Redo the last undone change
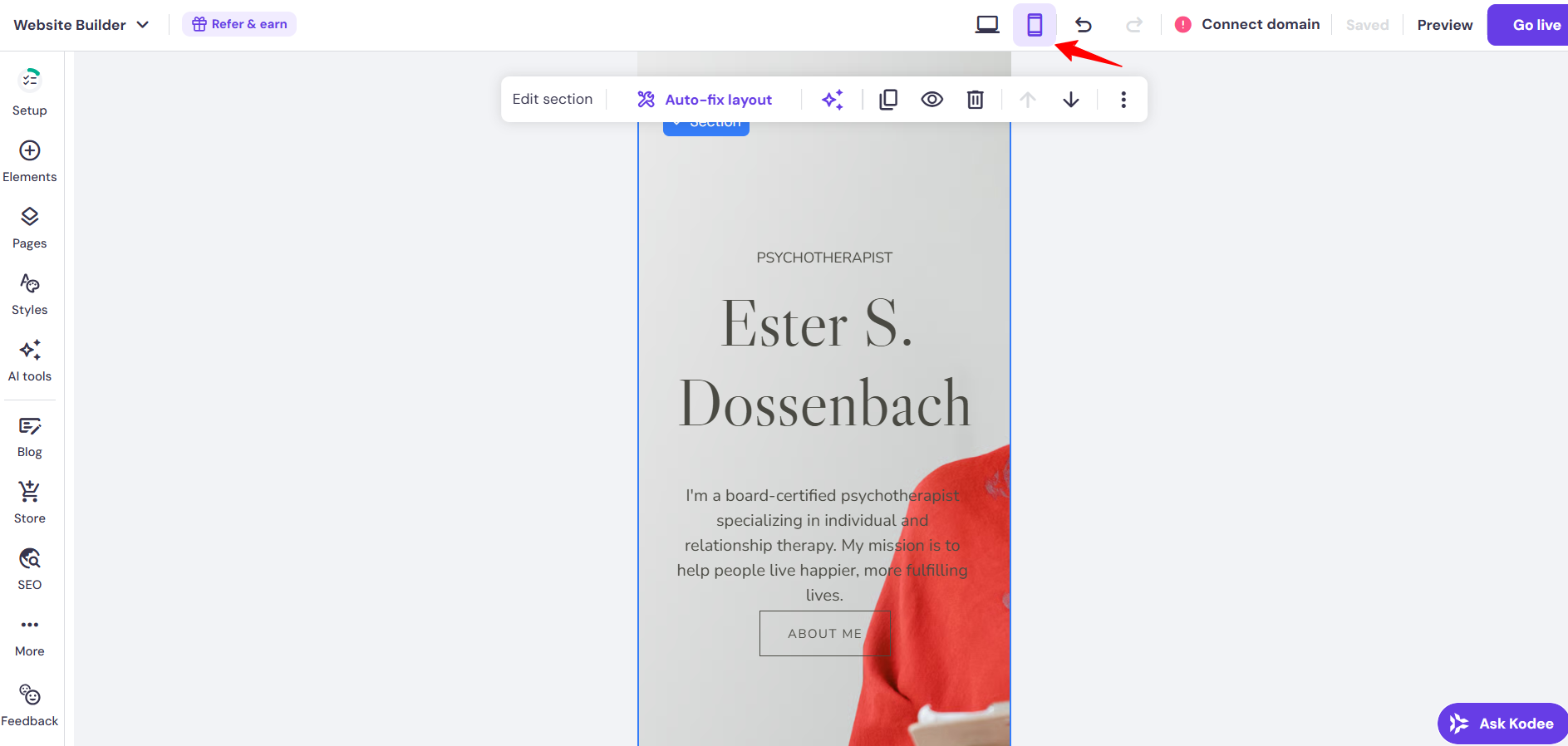 coord(1134,25)
